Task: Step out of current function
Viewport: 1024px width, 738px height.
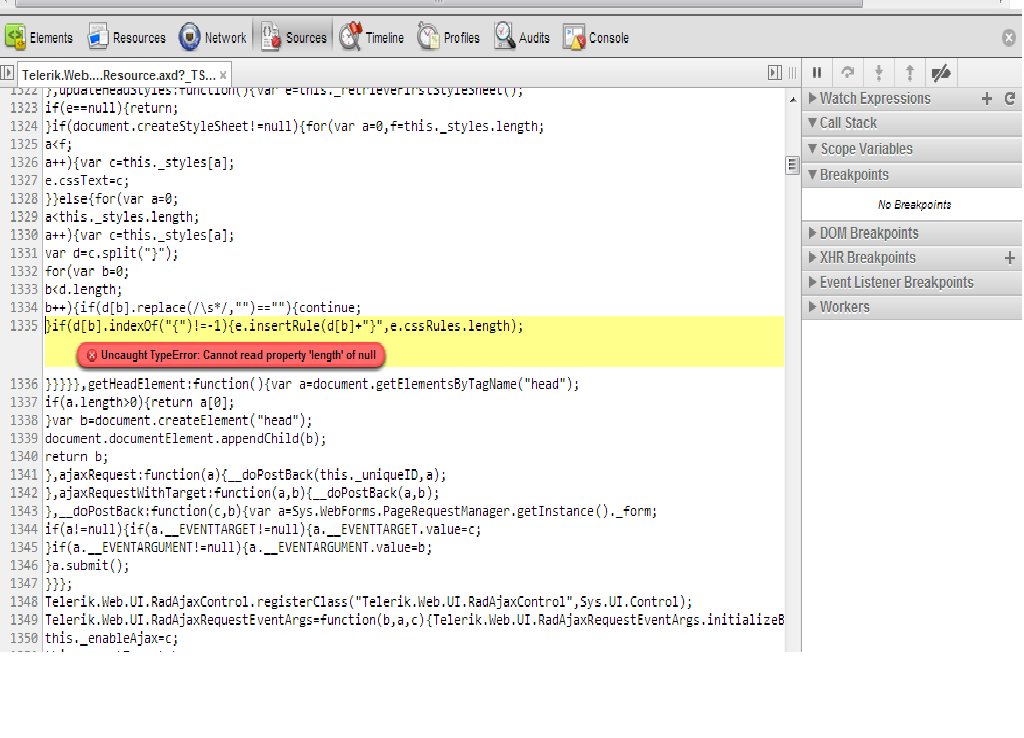Action: click(910, 72)
